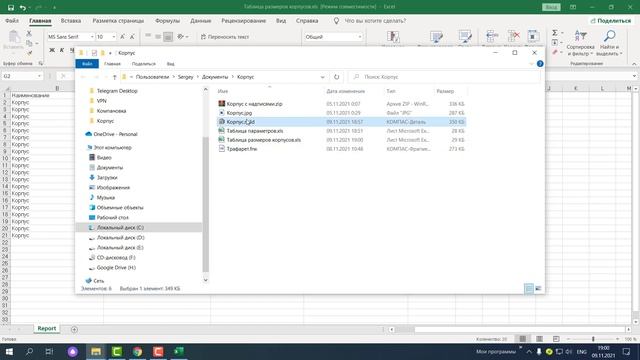The height and width of the screenshot is (360, 640).
Task: Decrease font size with smaller A icon
Action: [132, 37]
